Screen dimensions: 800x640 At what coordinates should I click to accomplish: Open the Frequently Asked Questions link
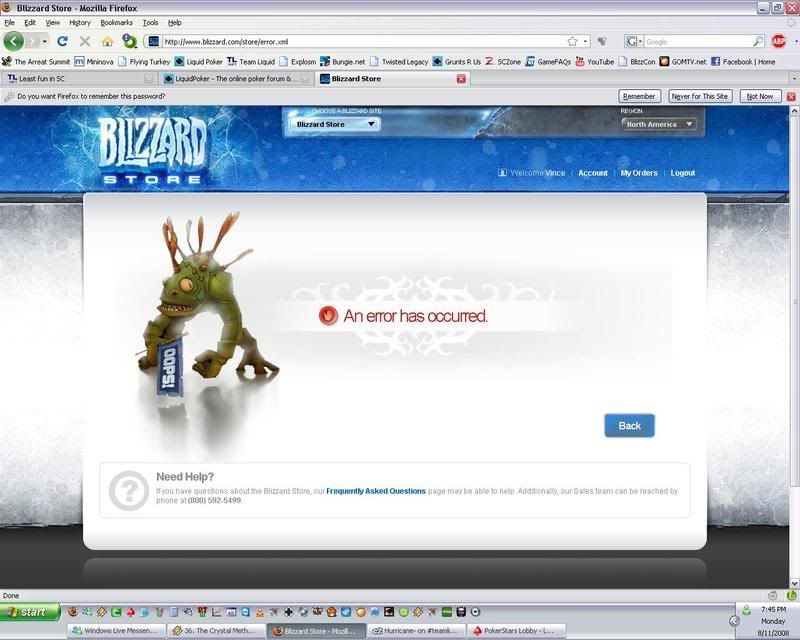376,491
